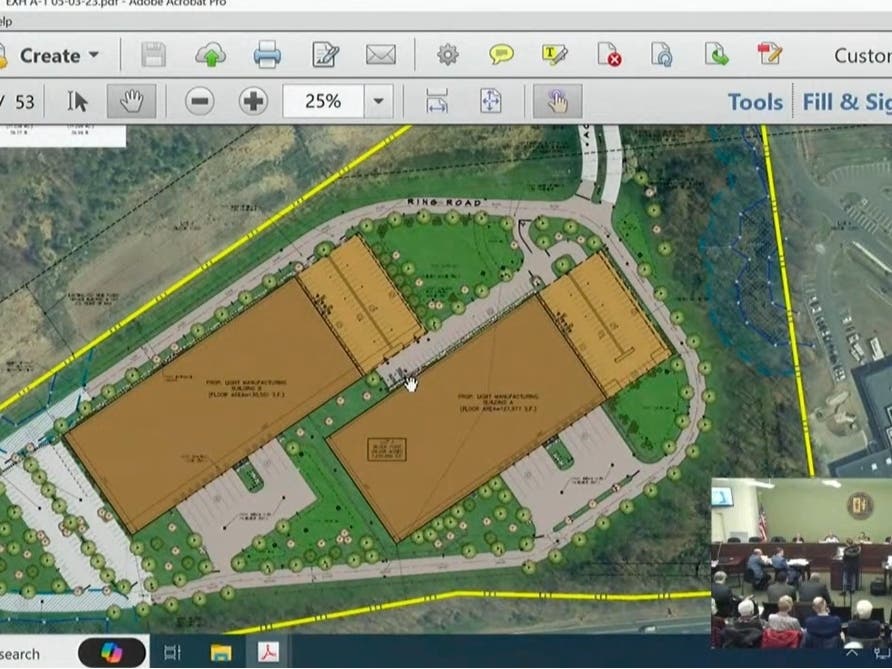Screen dimensions: 892x669
Task: Activate the Hand pan tool
Action: (131, 101)
